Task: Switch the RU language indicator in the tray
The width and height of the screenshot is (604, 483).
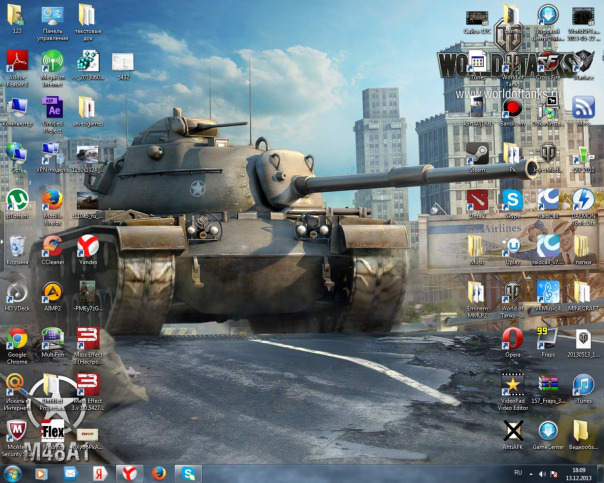Action: [518, 472]
